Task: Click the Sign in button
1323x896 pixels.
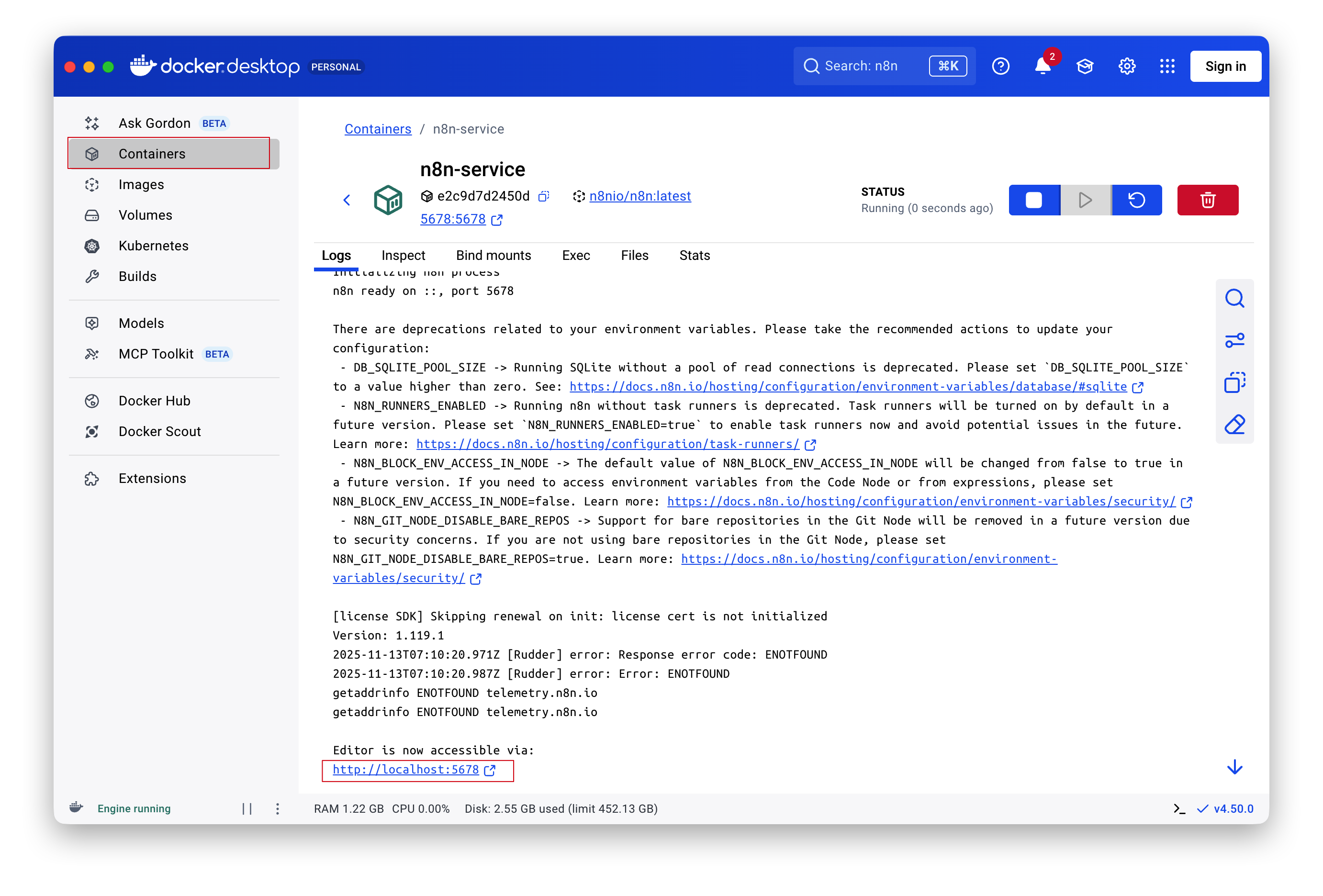Action: pos(1225,67)
